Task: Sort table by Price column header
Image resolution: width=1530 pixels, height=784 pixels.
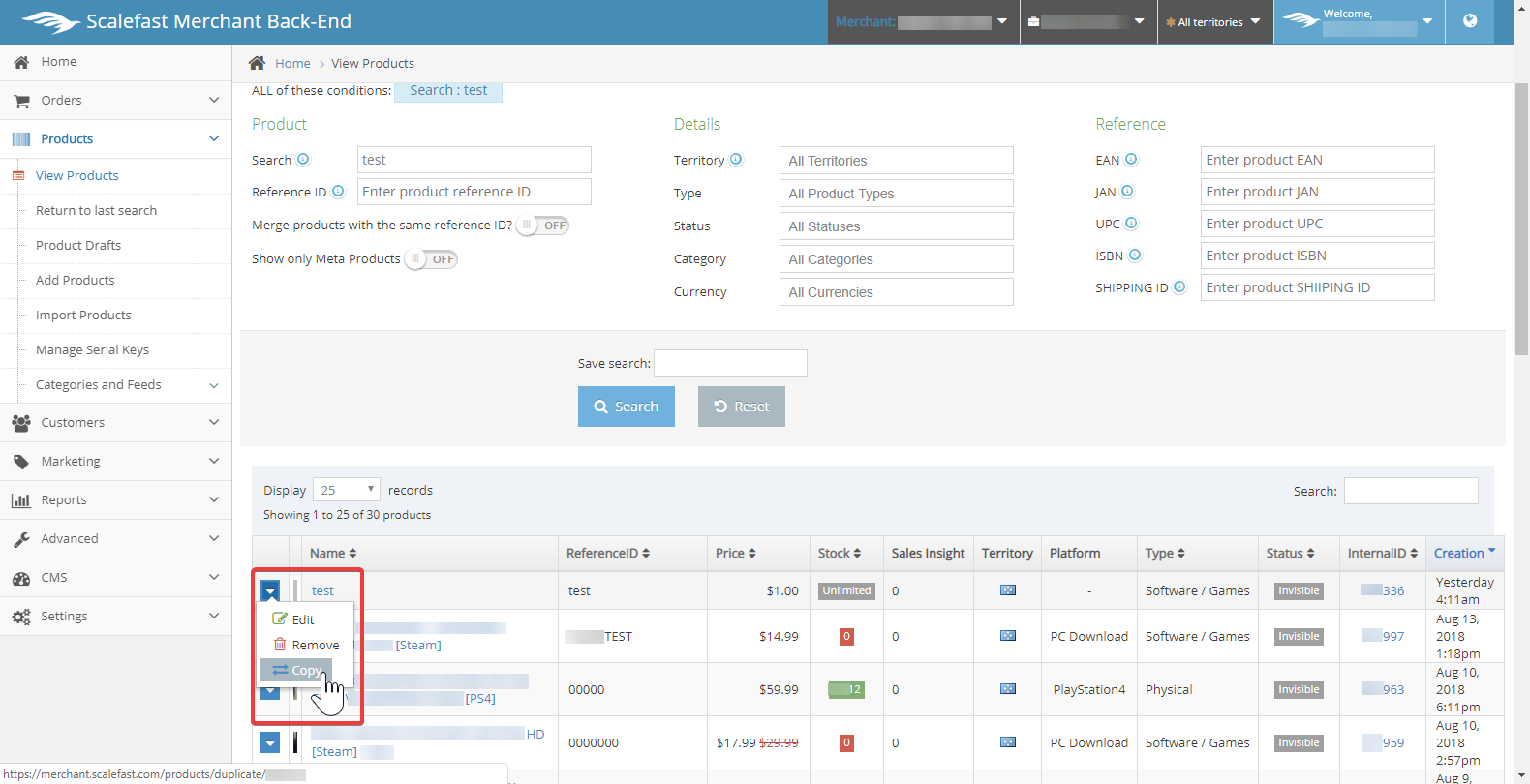Action: pos(735,554)
